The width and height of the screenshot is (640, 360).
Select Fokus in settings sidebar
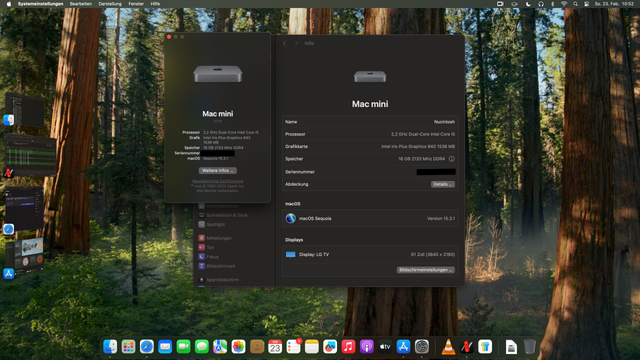(x=209, y=257)
